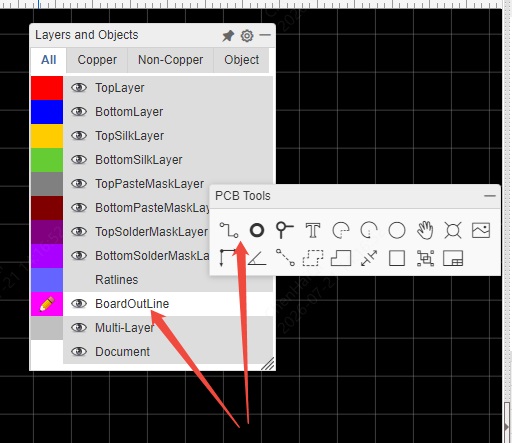Viewport: 512px width, 443px height.
Task: Click the red TopLayer color swatch
Action: (47, 88)
